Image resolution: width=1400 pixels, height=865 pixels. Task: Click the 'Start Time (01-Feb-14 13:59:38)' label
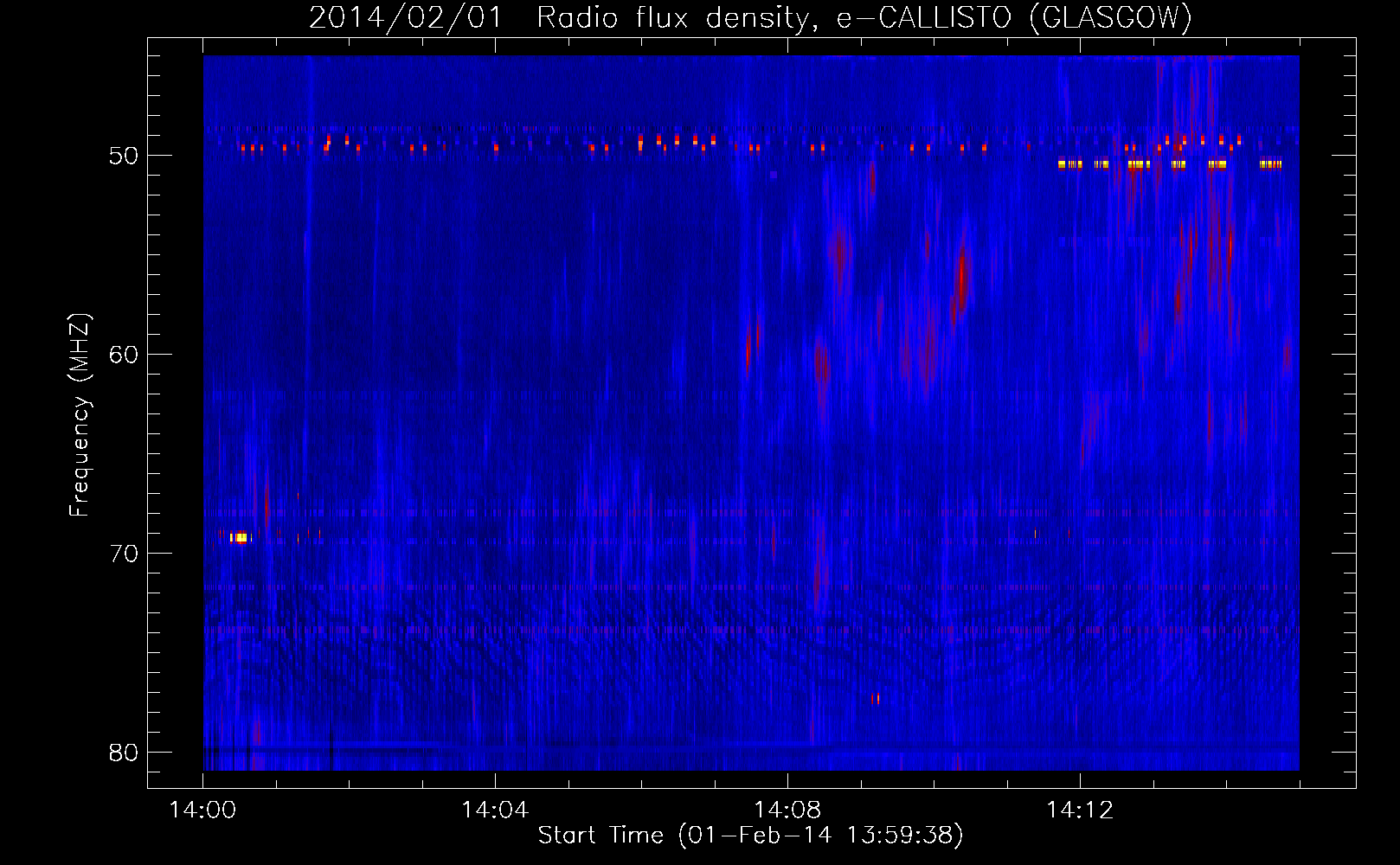click(751, 836)
